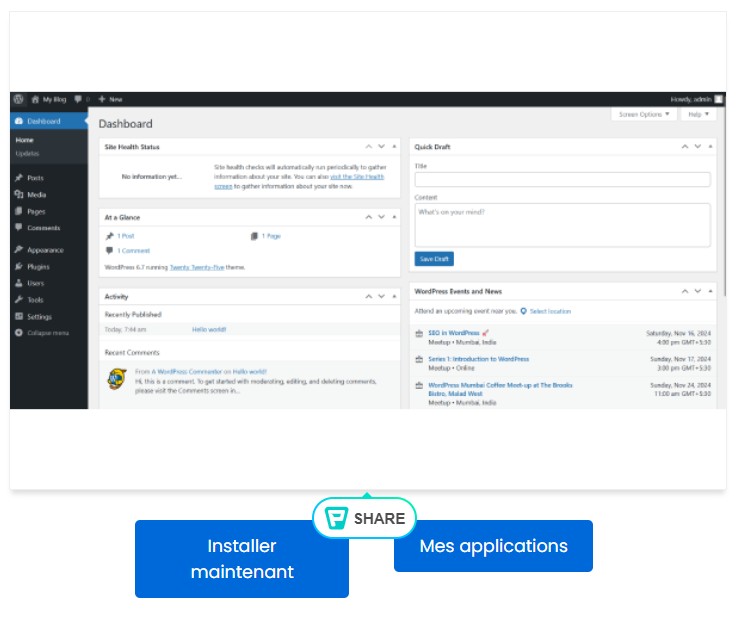Move WordPress Events and News up
The width and height of the screenshot is (751, 628).
[685, 291]
